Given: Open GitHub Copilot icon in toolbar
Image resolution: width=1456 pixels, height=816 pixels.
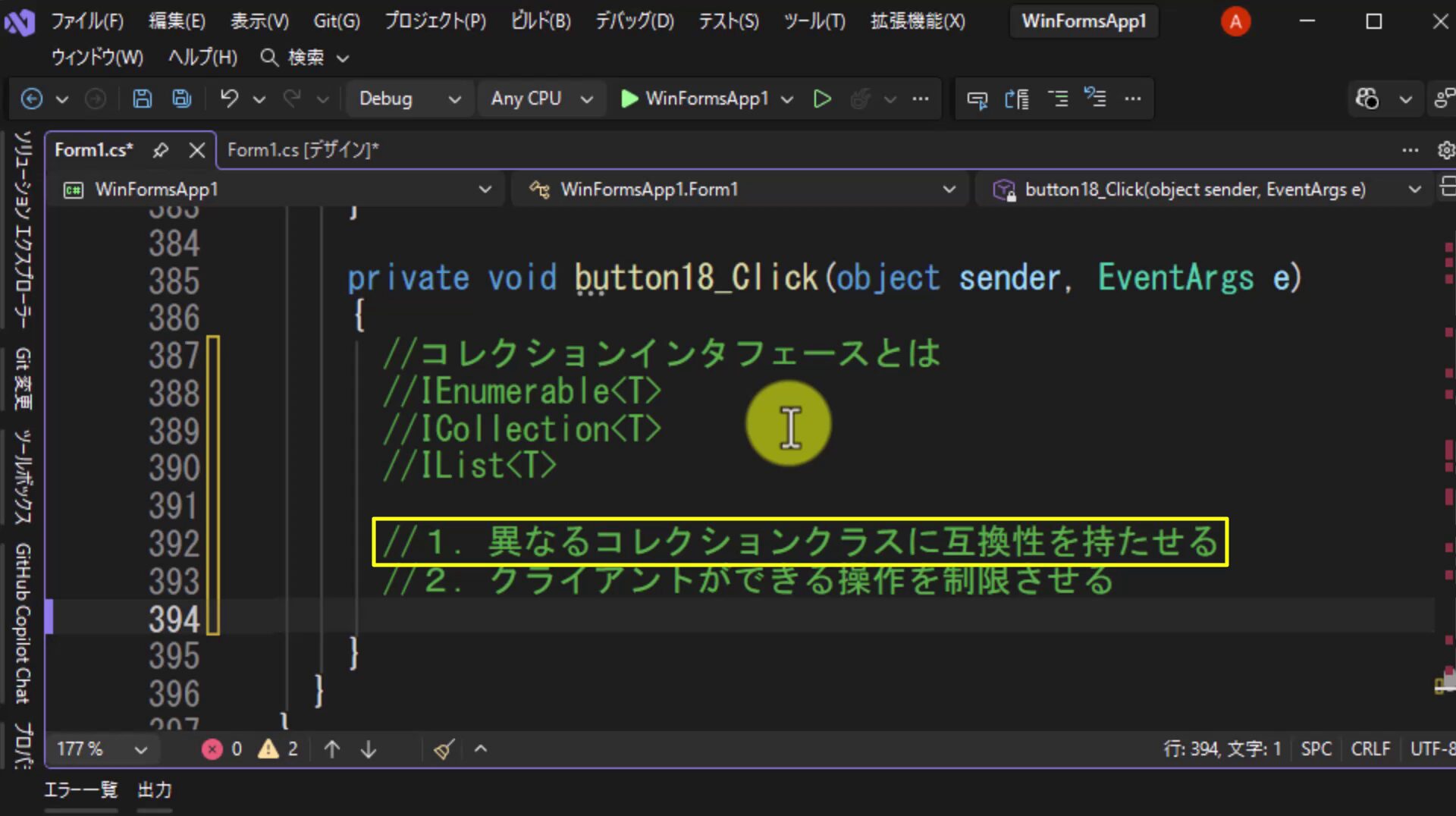Looking at the screenshot, I should click(1367, 99).
